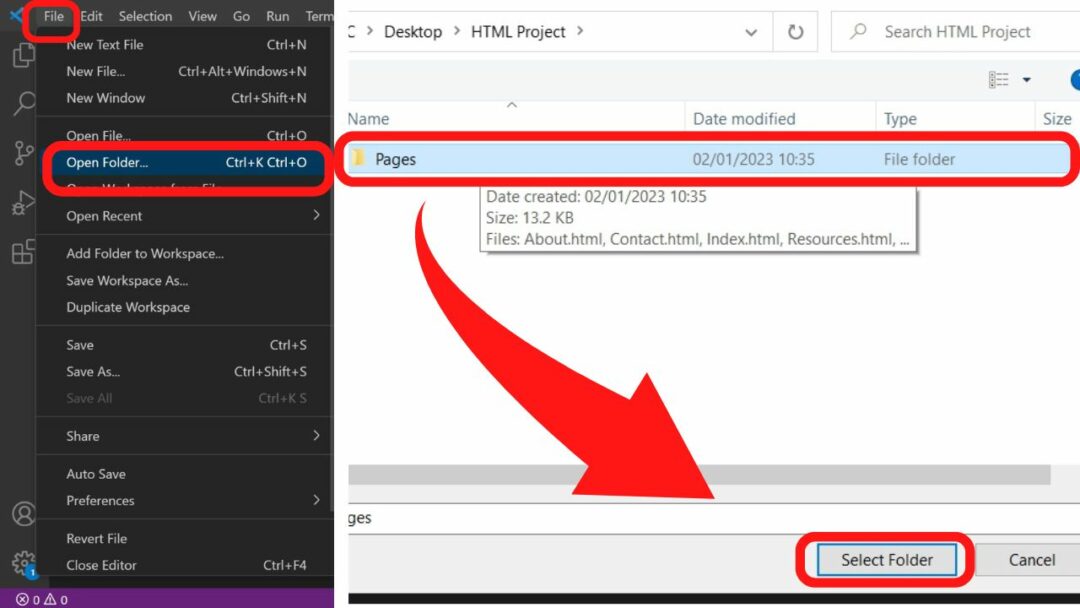The image size is (1080, 608).
Task: Click the horizontal scrollbar in file list
Action: [x=700, y=475]
